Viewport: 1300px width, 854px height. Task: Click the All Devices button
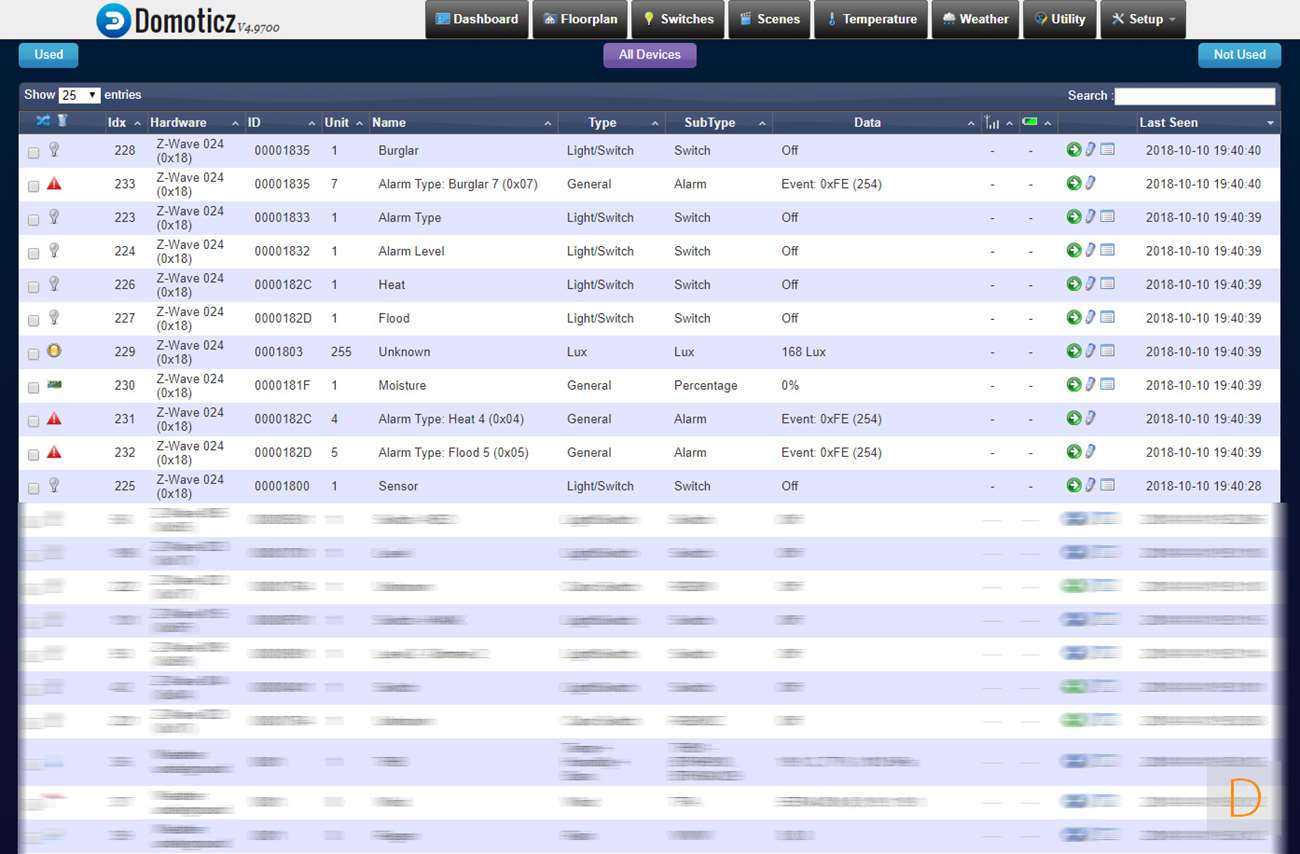(649, 55)
